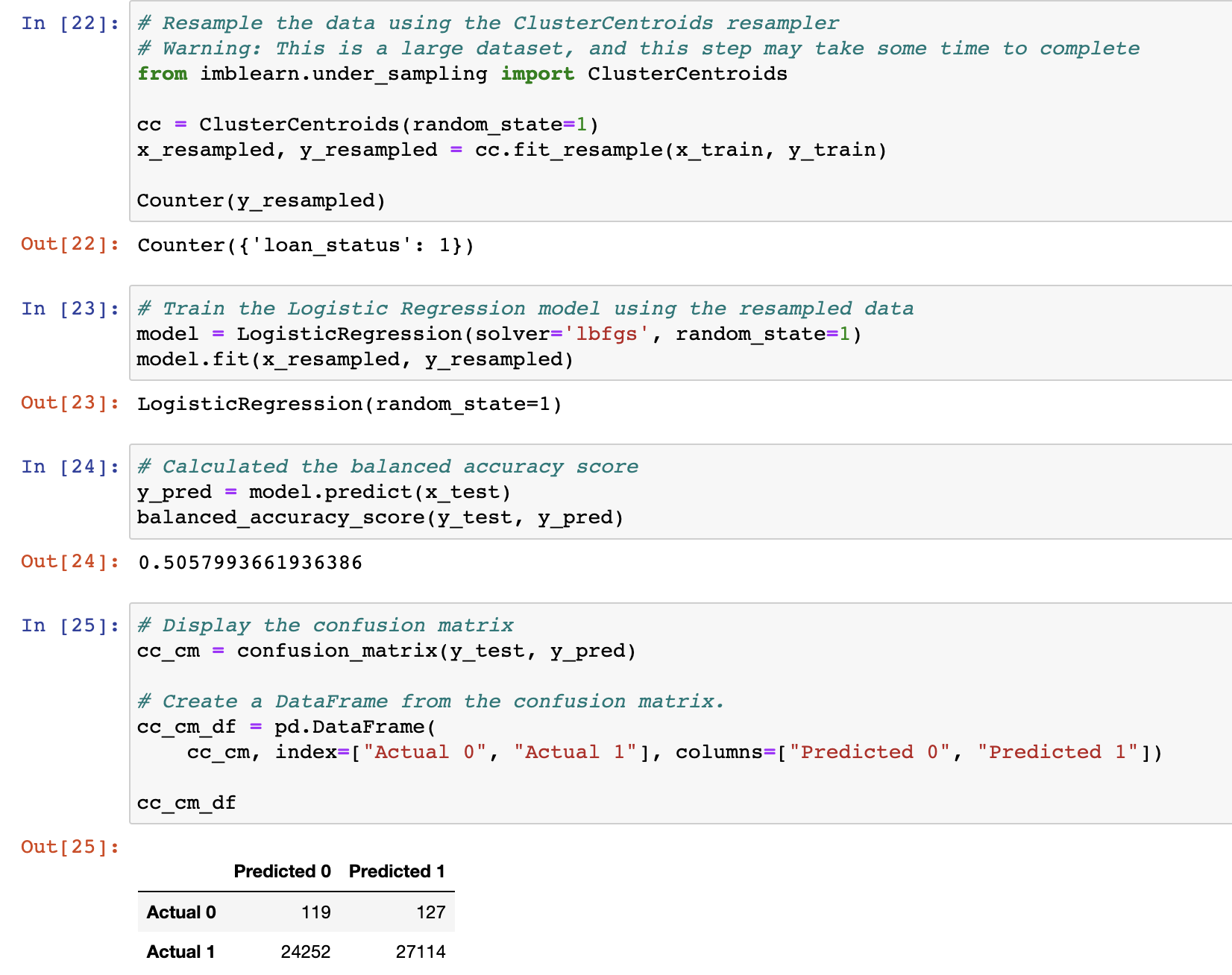The width and height of the screenshot is (1232, 975).
Task: Click the table cell value 119
Action: click(316, 912)
